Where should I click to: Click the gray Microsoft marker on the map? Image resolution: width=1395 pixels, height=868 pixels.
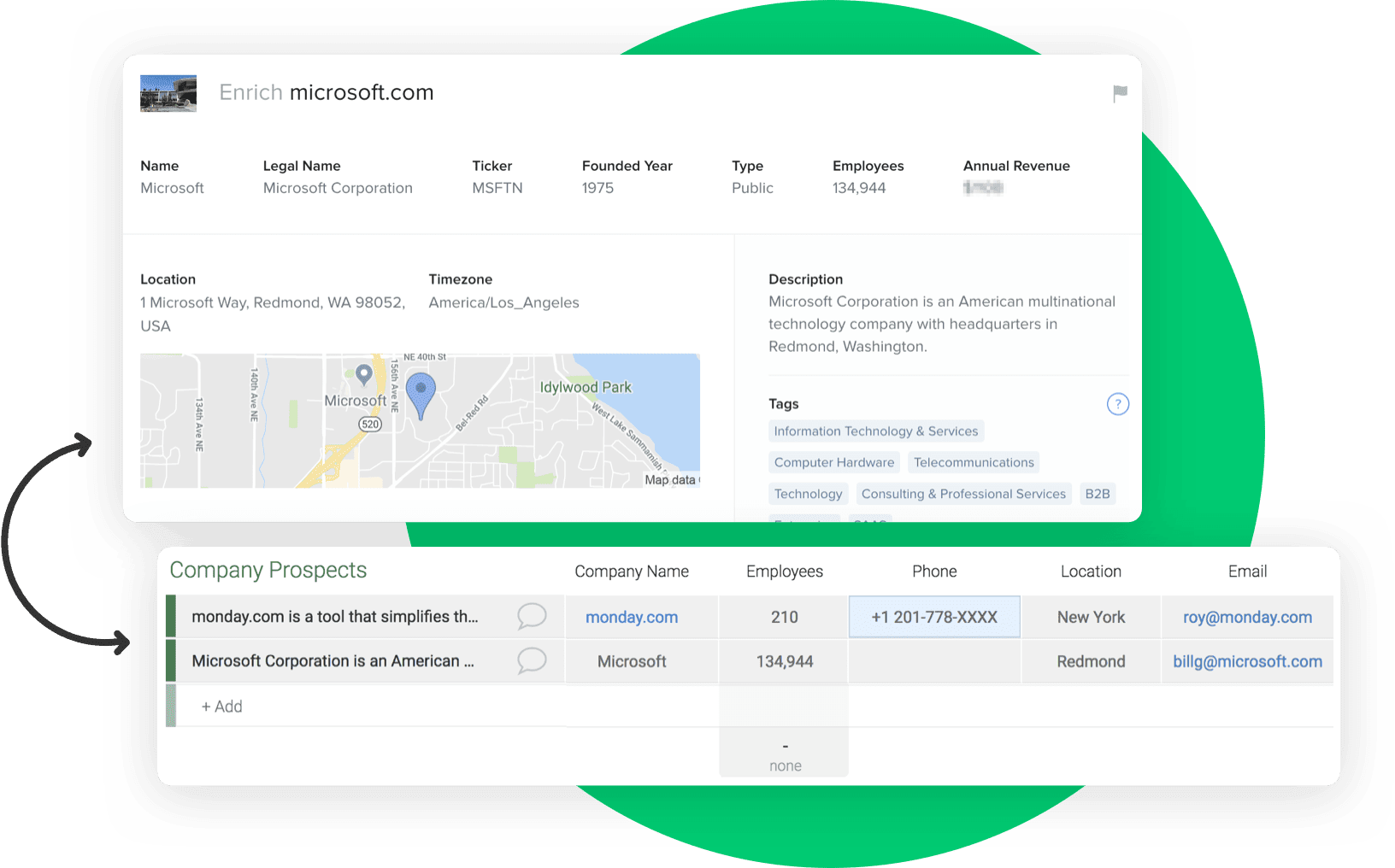363,374
